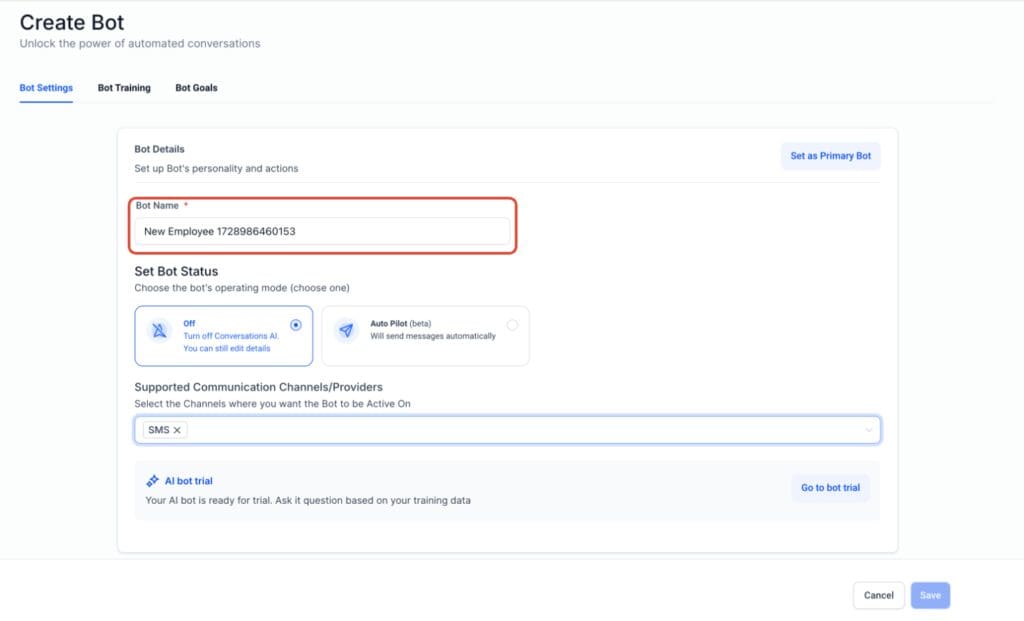Click the Save button
This screenshot has height=621, width=1024.
tap(930, 595)
